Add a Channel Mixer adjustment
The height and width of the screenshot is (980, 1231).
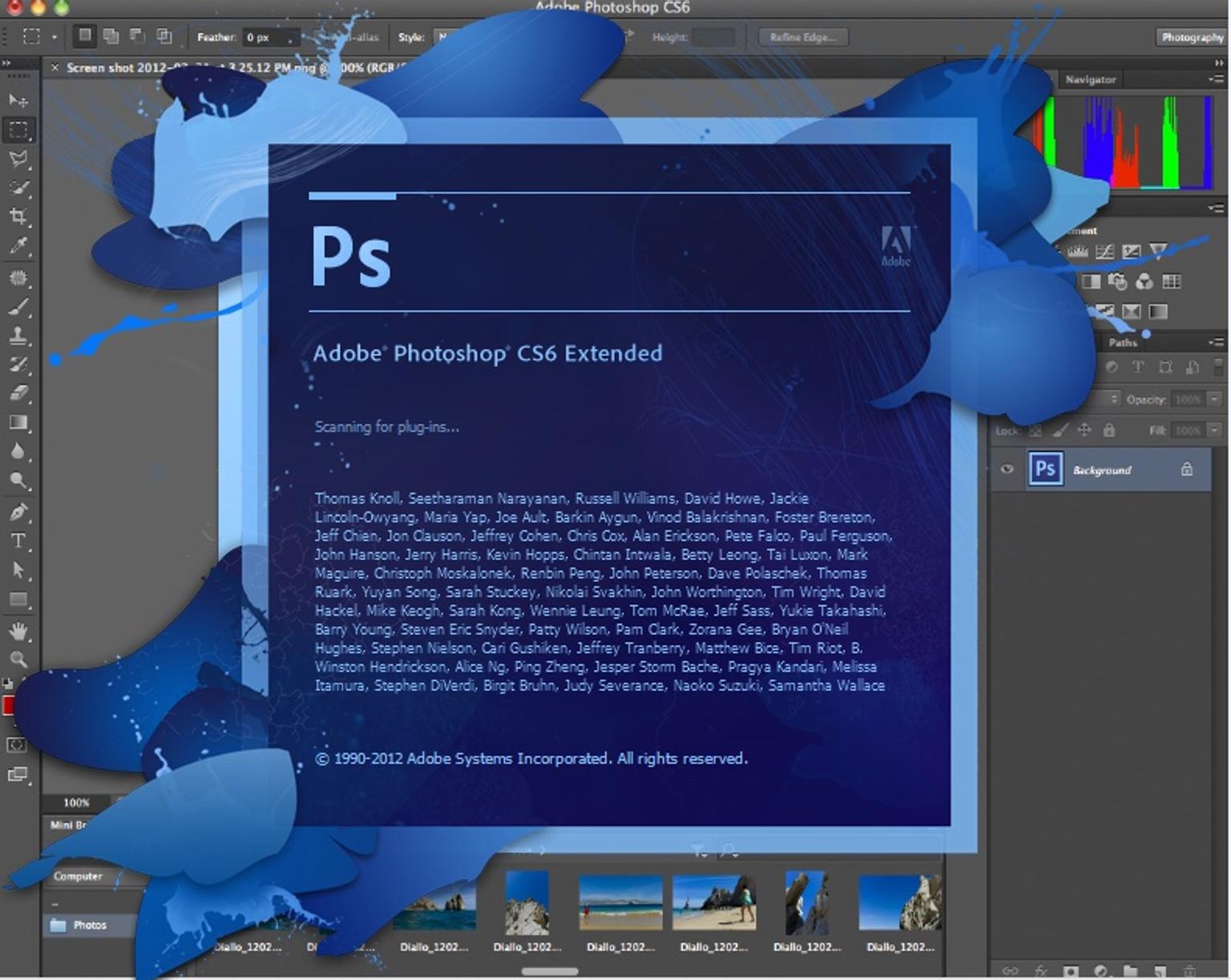pyautogui.click(x=1144, y=281)
